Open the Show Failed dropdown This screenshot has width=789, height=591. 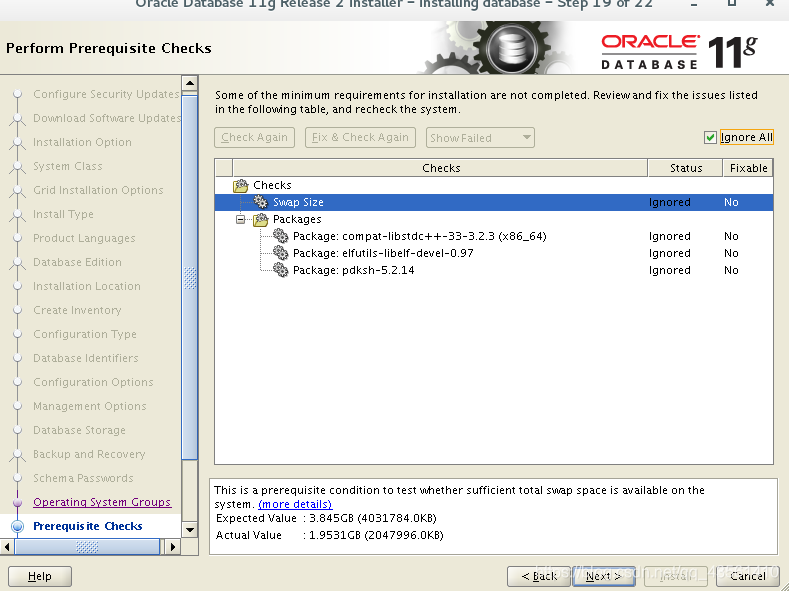(480, 138)
